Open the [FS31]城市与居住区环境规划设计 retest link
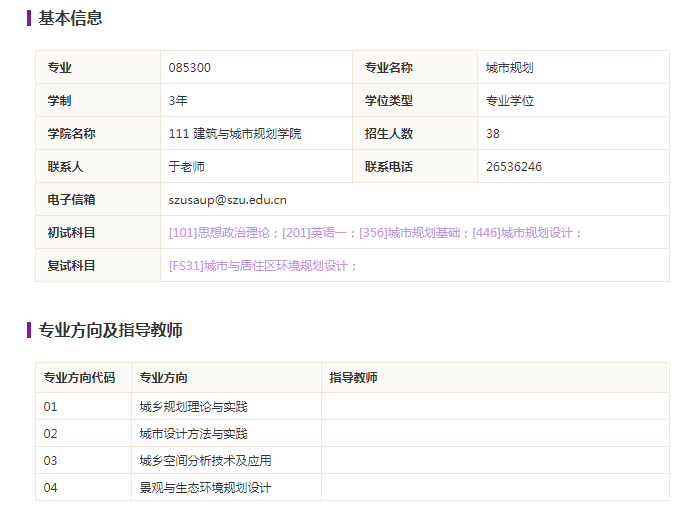The width and height of the screenshot is (685, 515). (258, 266)
